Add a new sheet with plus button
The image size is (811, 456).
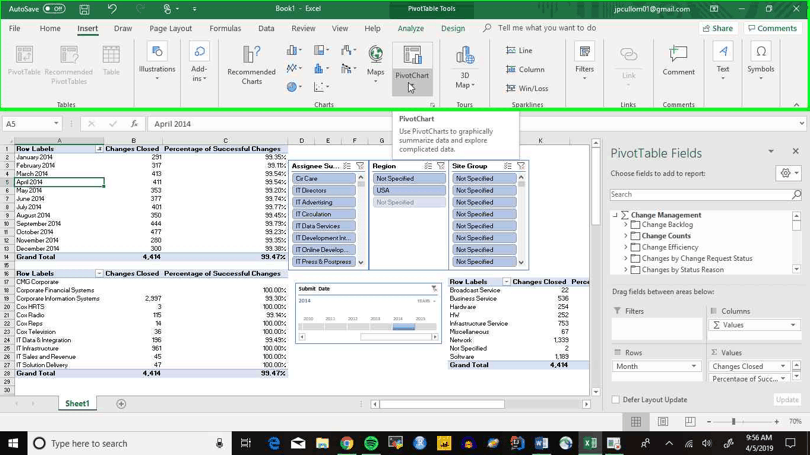121,404
